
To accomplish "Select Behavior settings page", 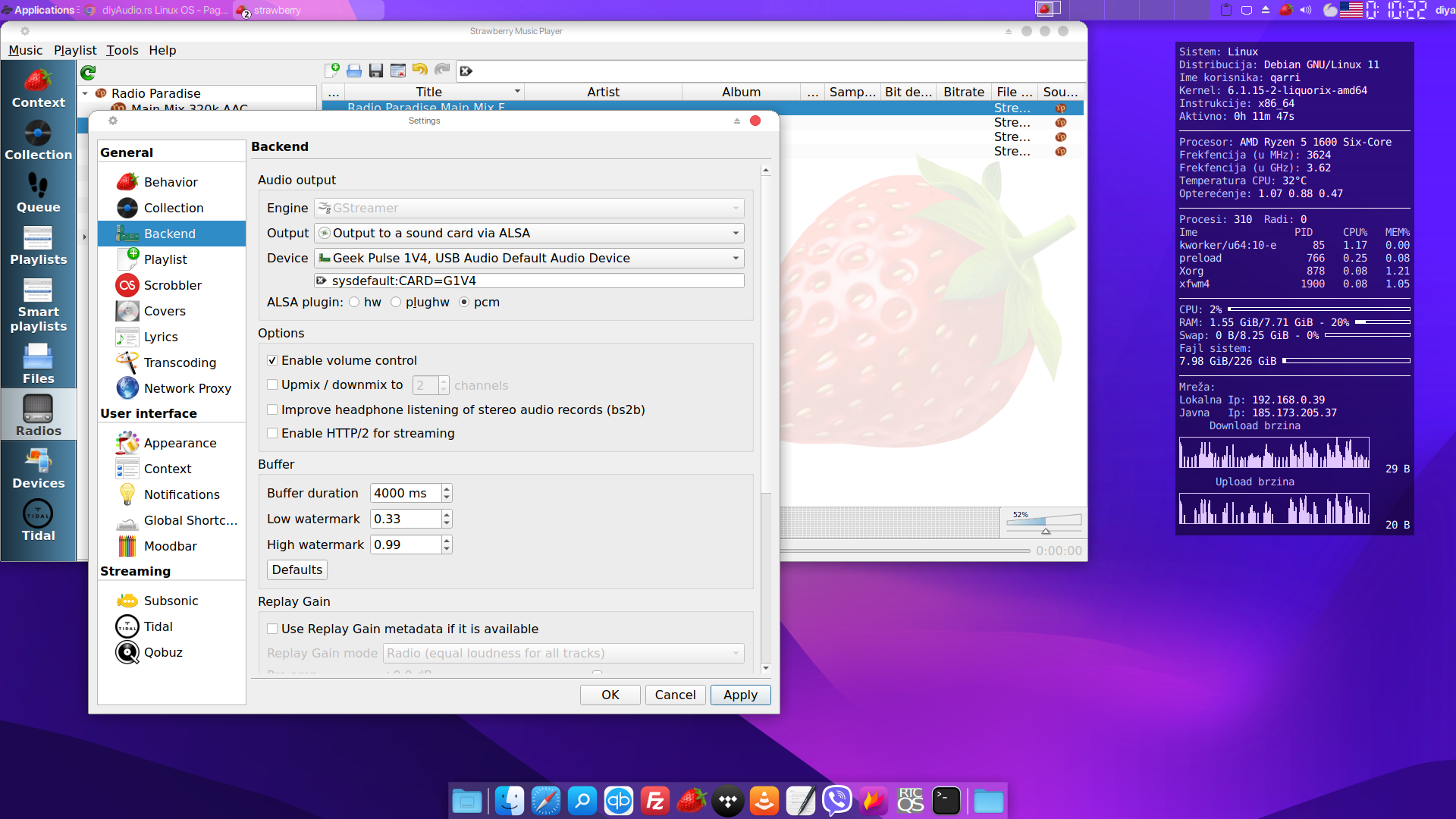I will pyautogui.click(x=171, y=182).
